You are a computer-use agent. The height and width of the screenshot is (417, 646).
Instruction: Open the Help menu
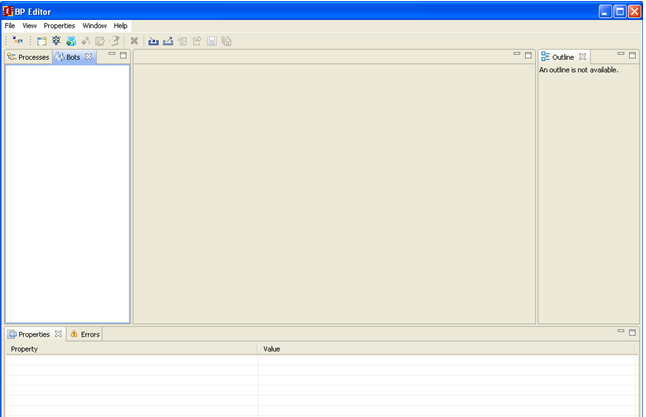[x=120, y=26]
